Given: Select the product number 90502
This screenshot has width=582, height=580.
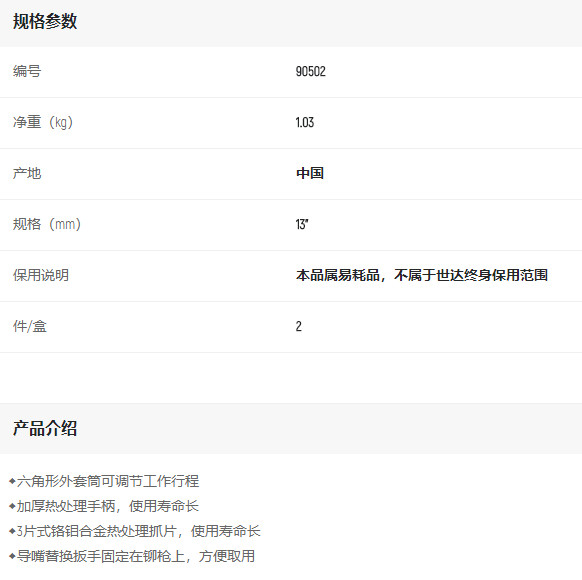Looking at the screenshot, I should pos(310,71).
